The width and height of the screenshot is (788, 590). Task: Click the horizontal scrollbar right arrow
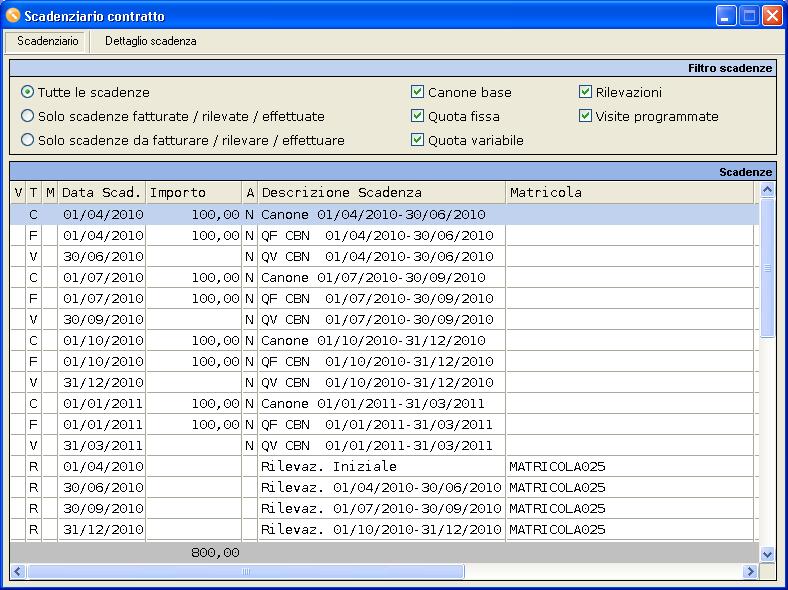tap(750, 571)
